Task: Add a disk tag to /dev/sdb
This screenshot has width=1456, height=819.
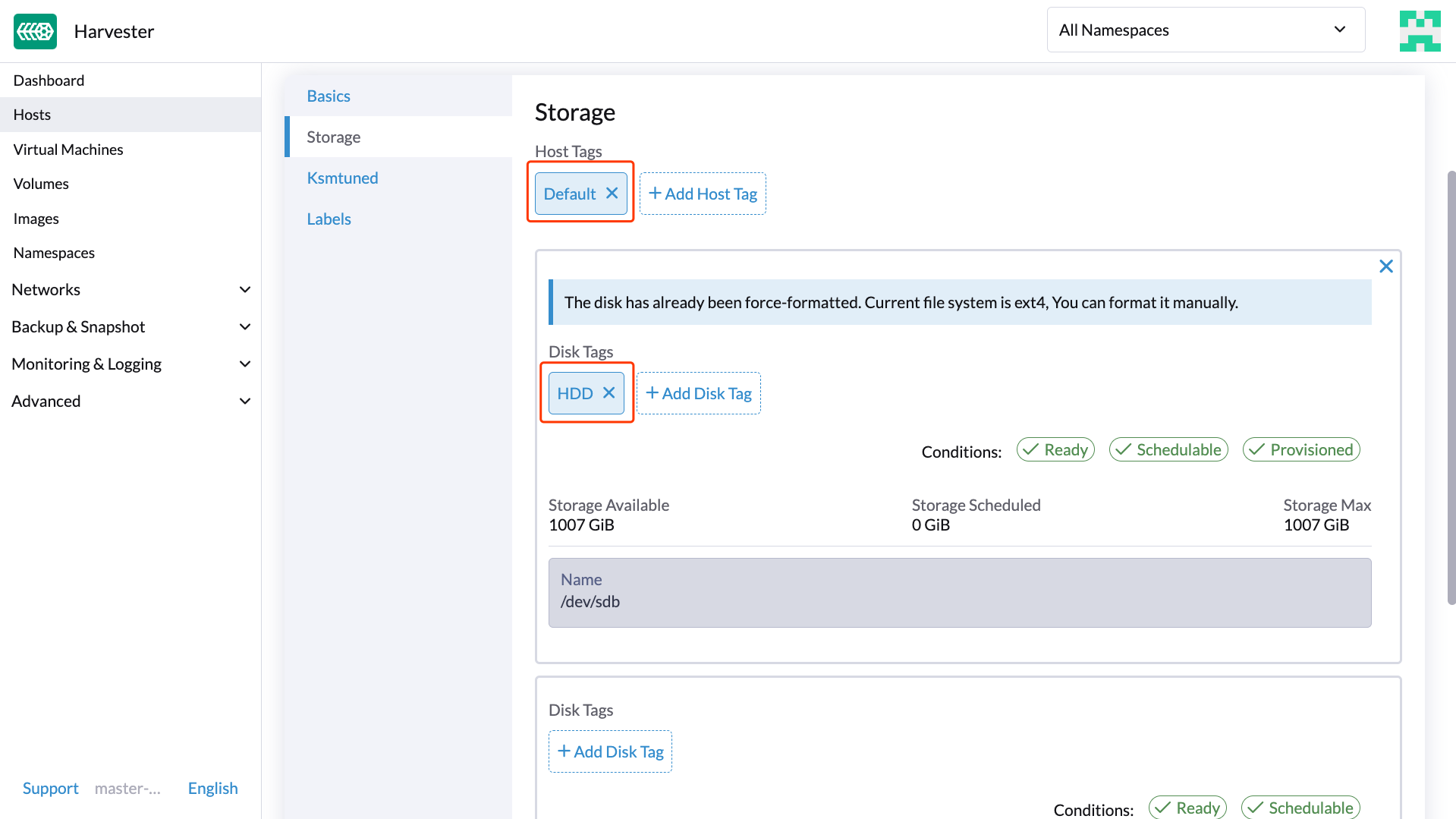Action: coord(698,393)
